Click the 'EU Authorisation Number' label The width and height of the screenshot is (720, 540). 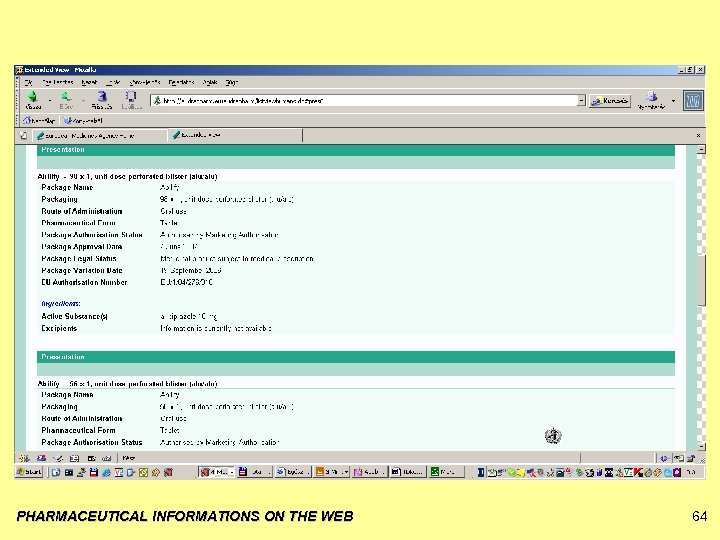point(84,282)
